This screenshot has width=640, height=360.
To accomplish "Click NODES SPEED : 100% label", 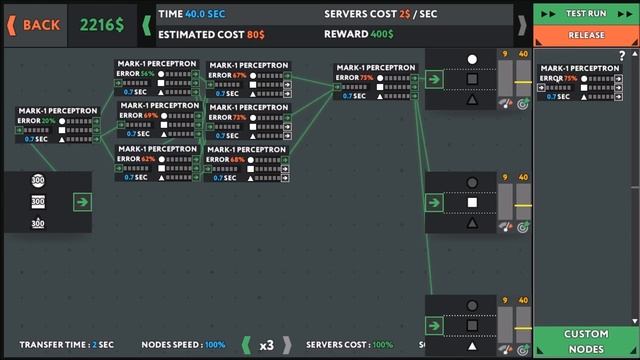I will tap(183, 345).
